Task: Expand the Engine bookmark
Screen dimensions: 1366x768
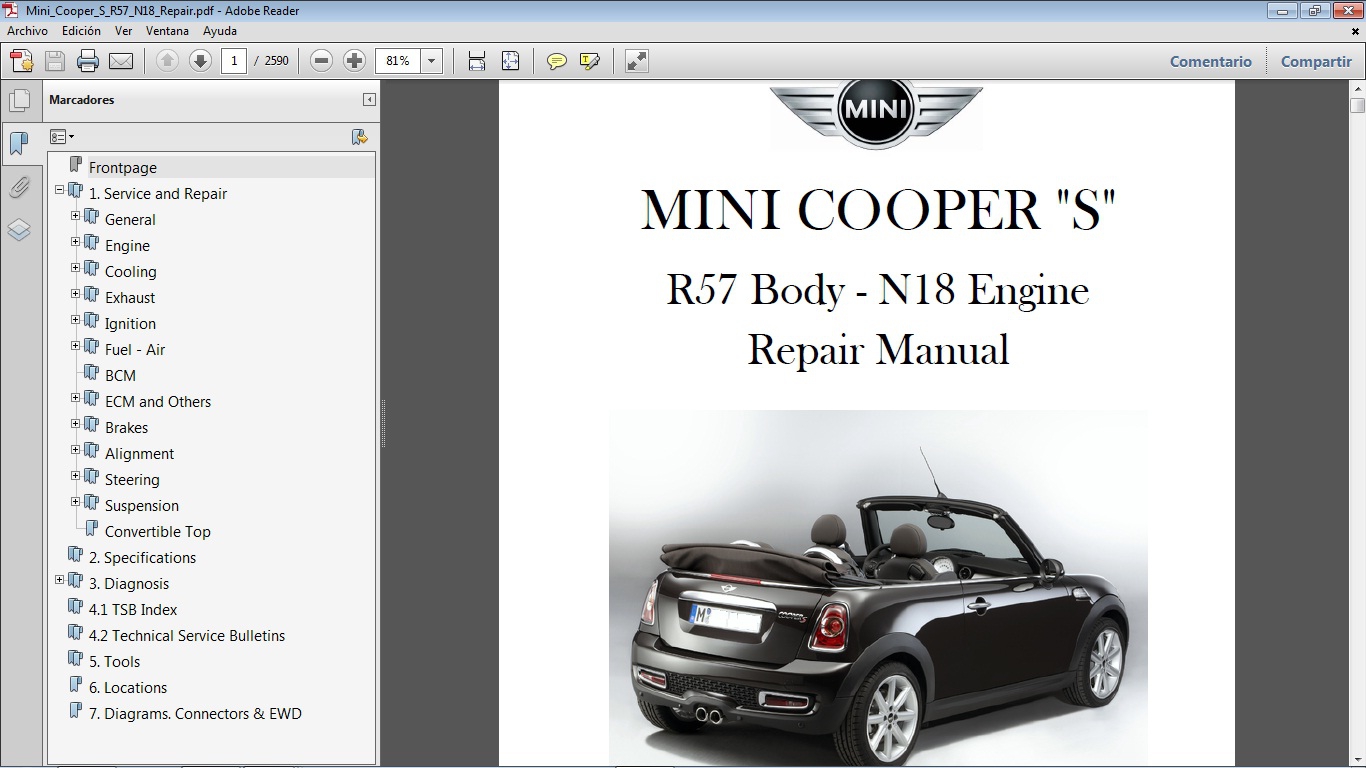Action: 75,241
